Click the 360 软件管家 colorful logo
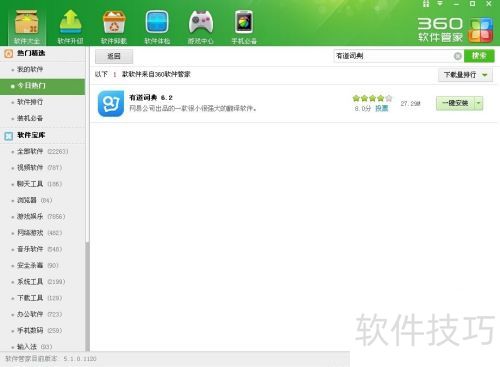The height and width of the screenshot is (367, 500). pyautogui.click(x=481, y=31)
